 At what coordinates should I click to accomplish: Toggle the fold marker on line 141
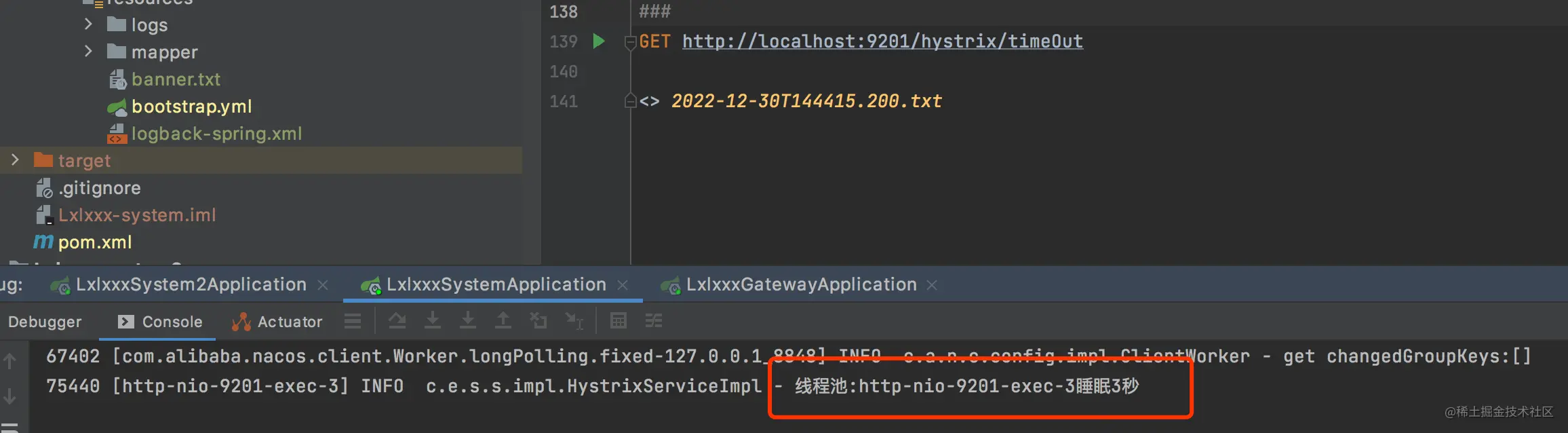tap(629, 101)
